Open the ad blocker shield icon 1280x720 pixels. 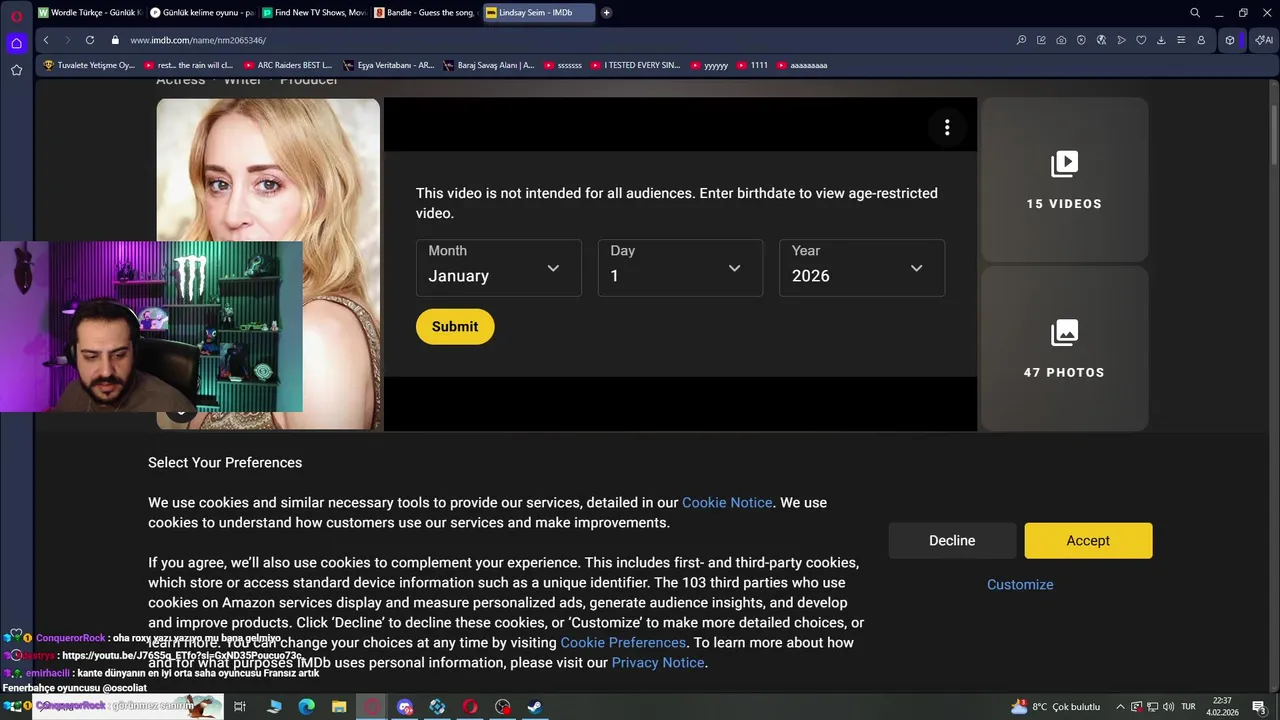[x=1081, y=40]
